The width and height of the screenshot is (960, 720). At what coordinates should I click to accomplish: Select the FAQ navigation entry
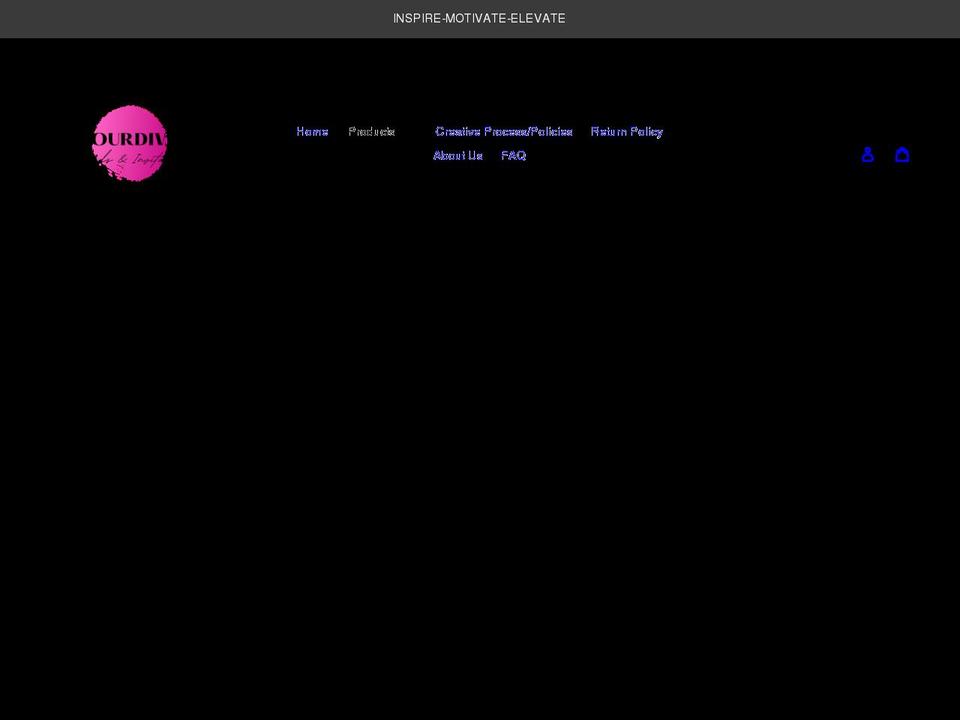(514, 155)
